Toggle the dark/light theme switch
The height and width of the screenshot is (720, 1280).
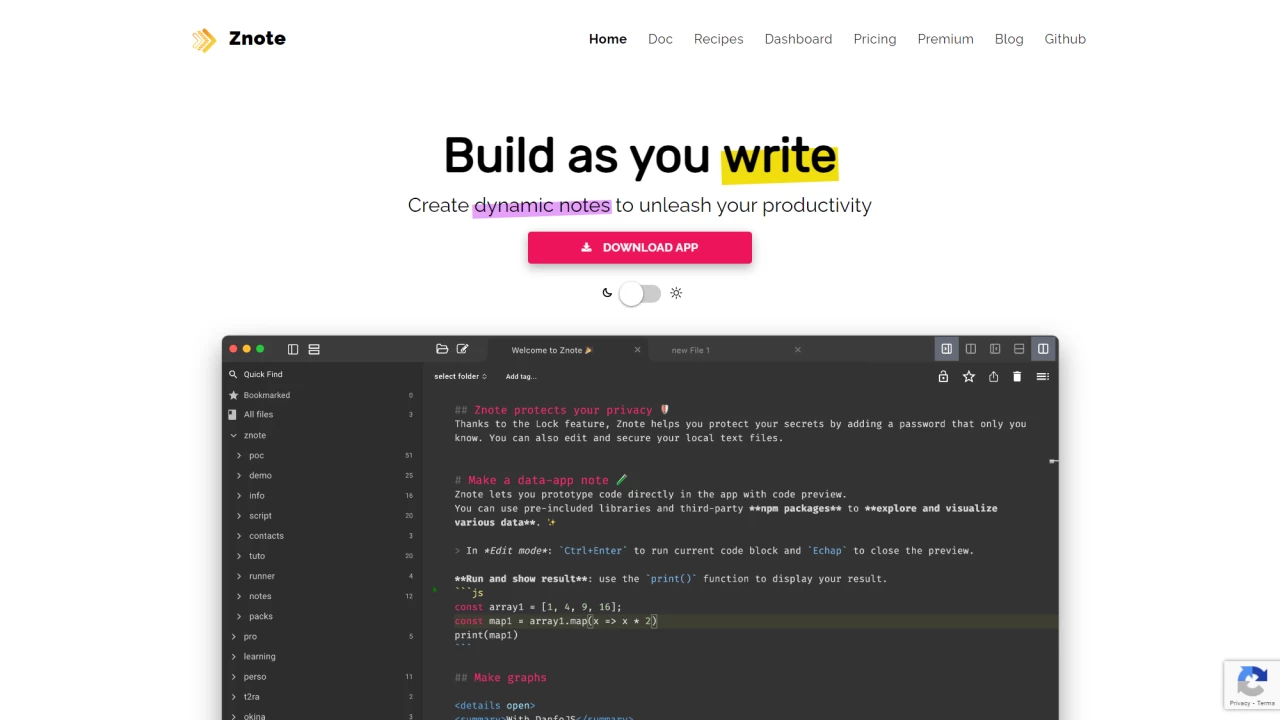(640, 293)
